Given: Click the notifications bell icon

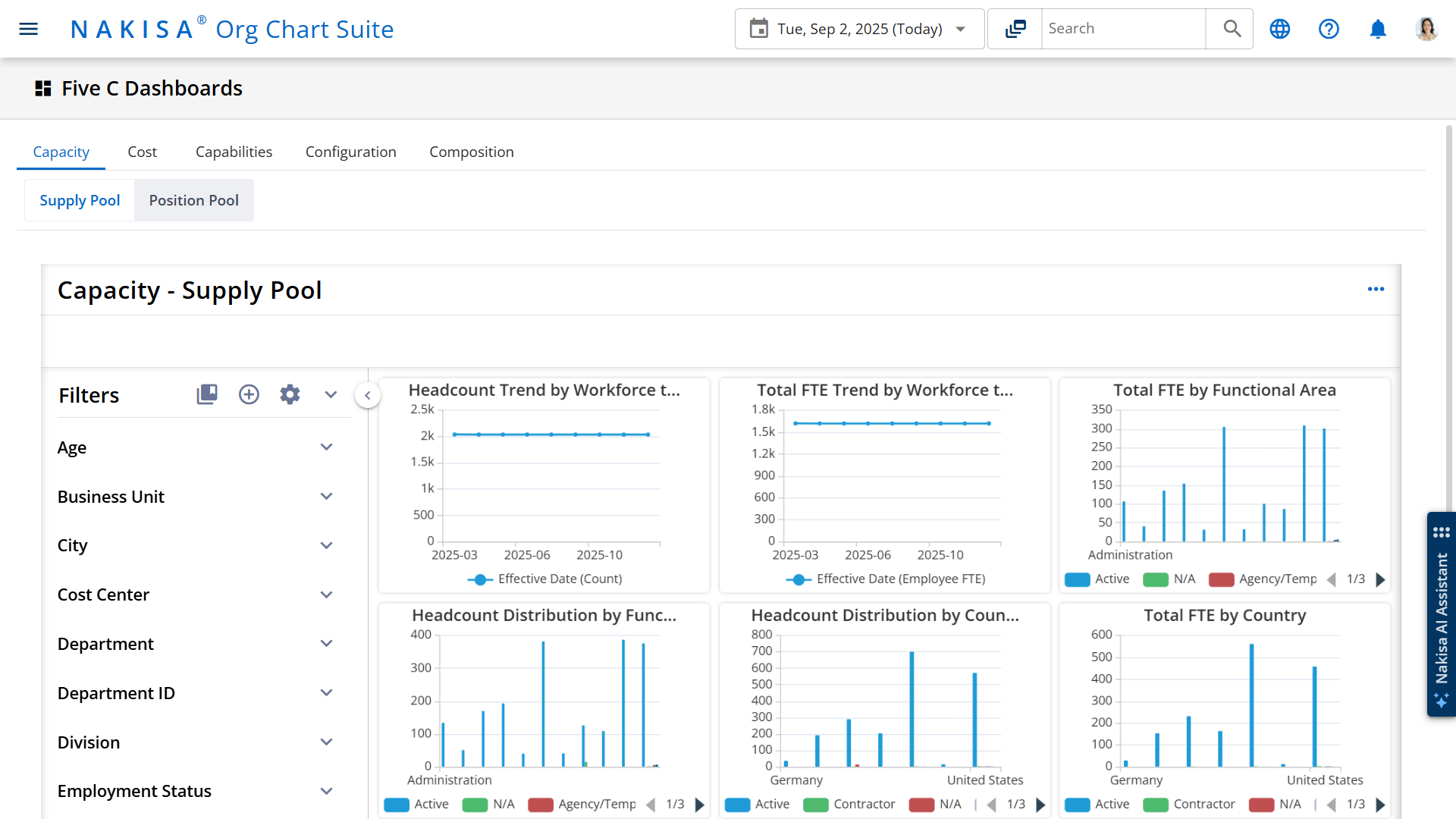Looking at the screenshot, I should (1378, 29).
